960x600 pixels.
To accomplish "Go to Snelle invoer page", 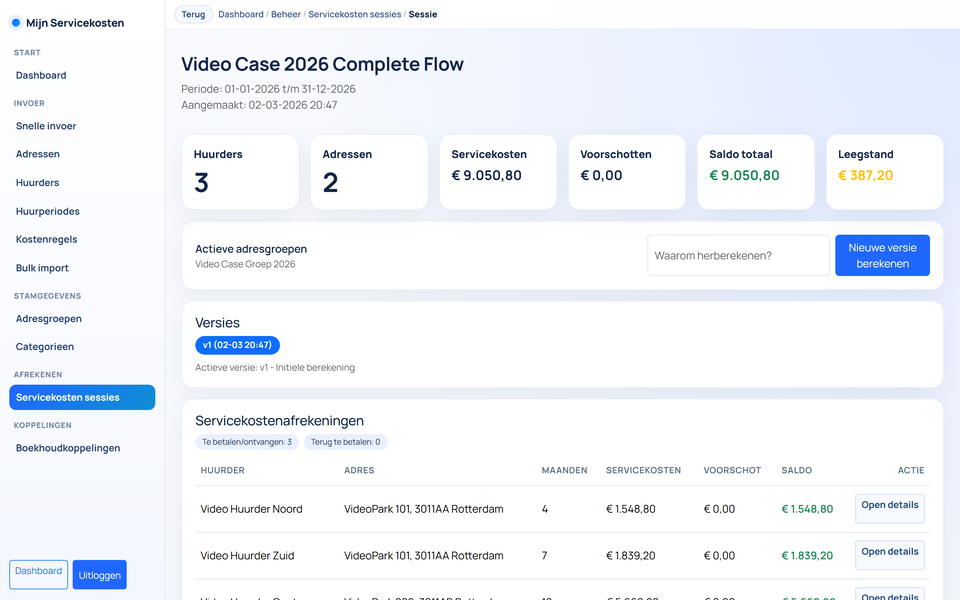I will (x=46, y=126).
